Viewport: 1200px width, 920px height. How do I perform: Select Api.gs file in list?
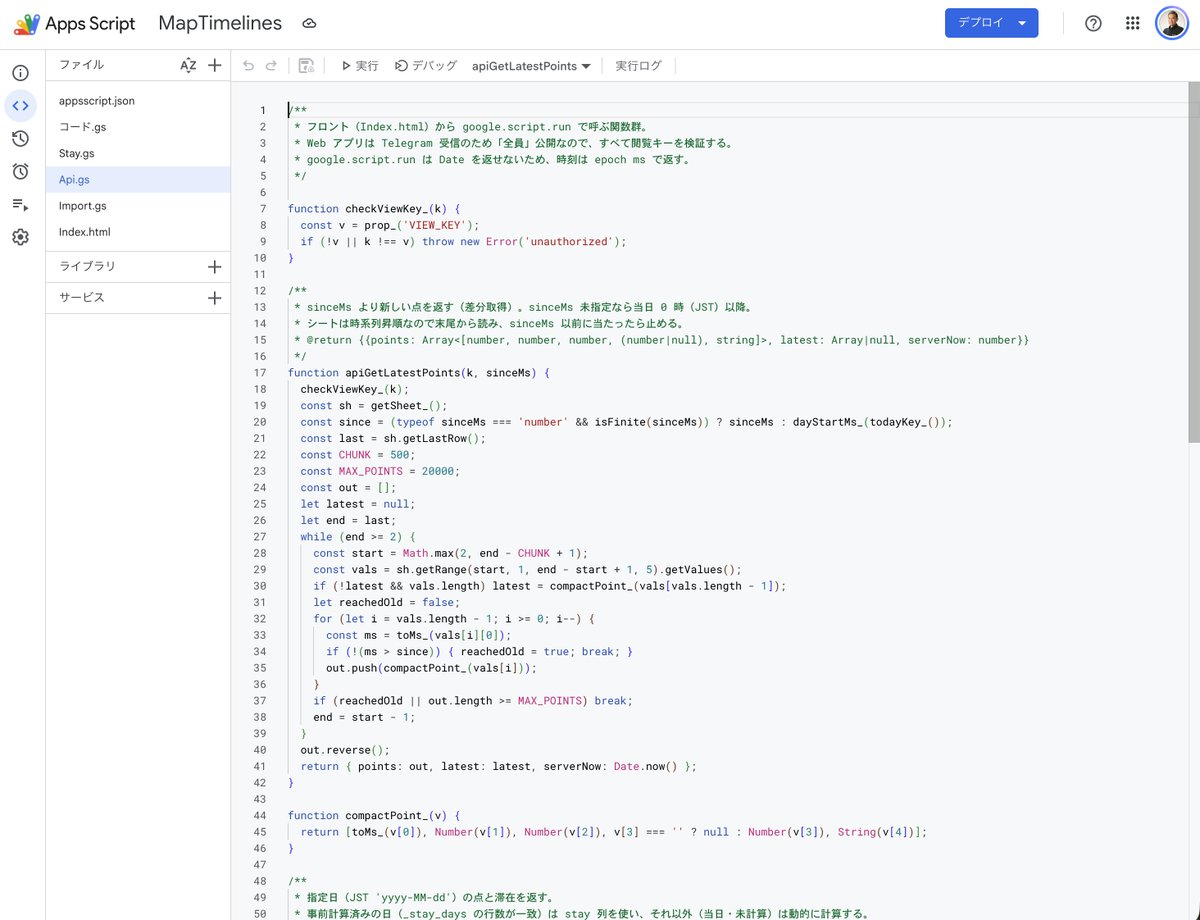138,179
